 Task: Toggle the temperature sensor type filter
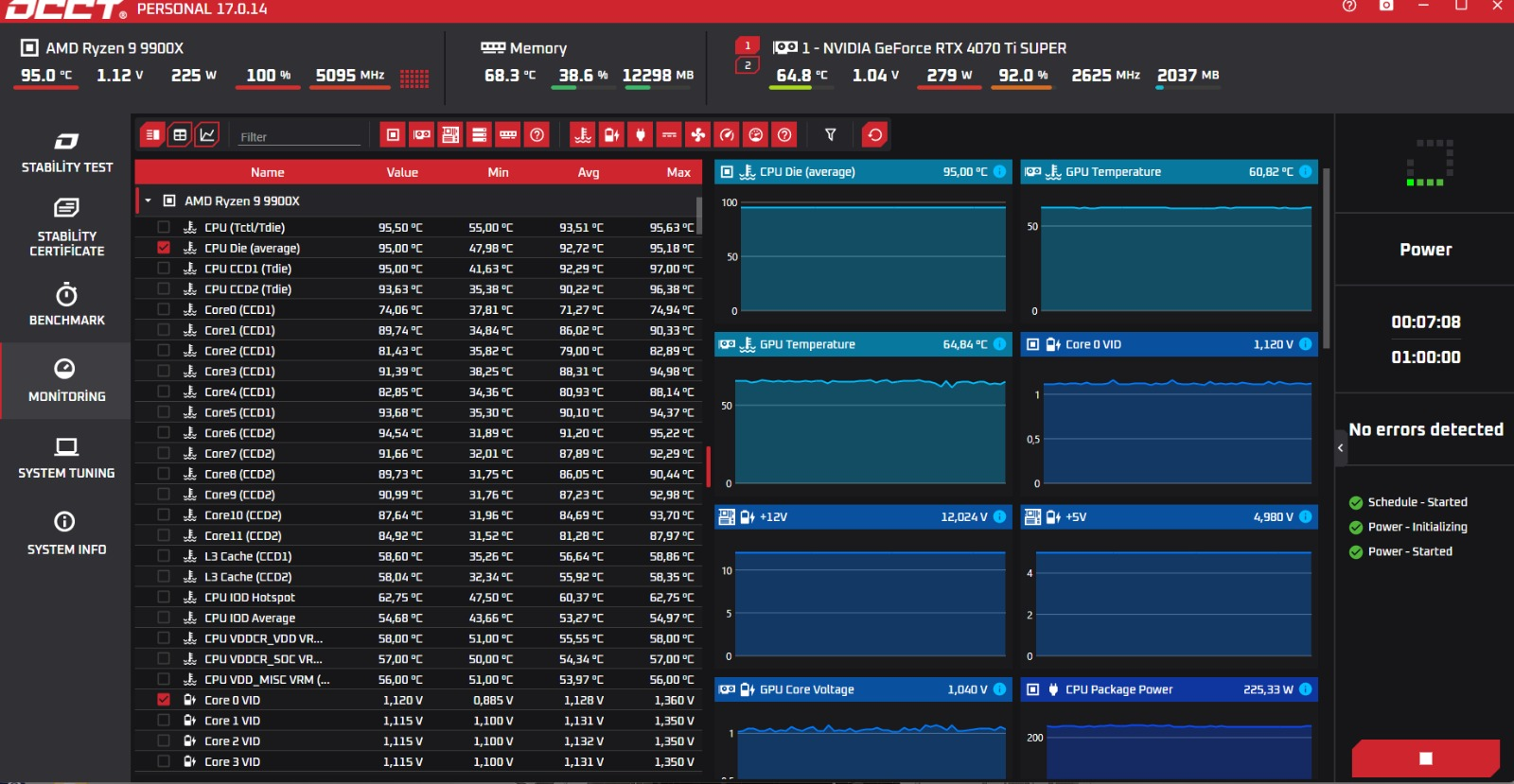(x=583, y=135)
